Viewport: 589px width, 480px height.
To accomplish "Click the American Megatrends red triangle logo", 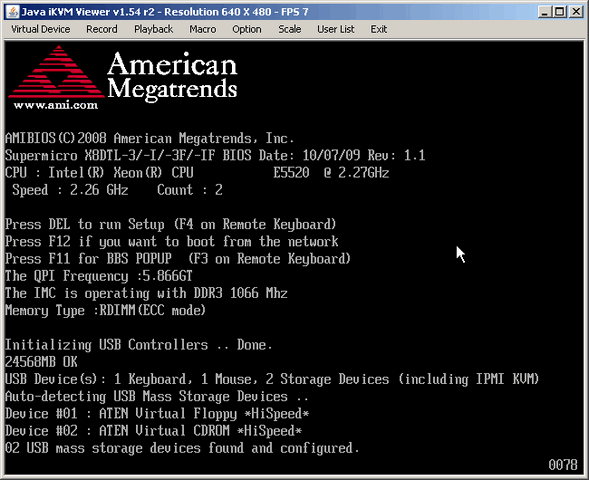I will tap(56, 72).
